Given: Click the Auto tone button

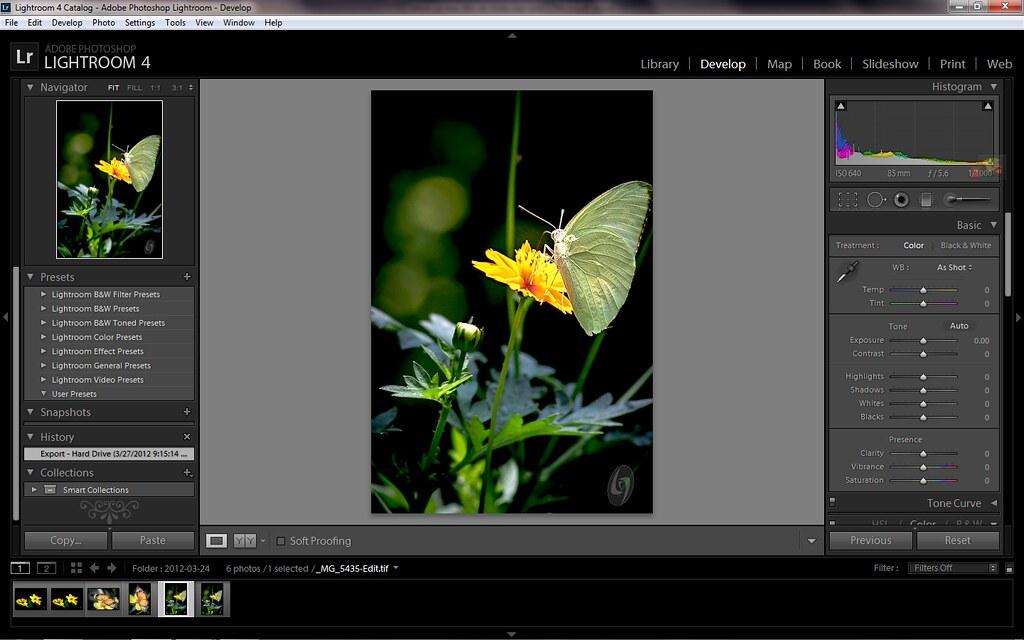Looking at the screenshot, I should click(959, 326).
